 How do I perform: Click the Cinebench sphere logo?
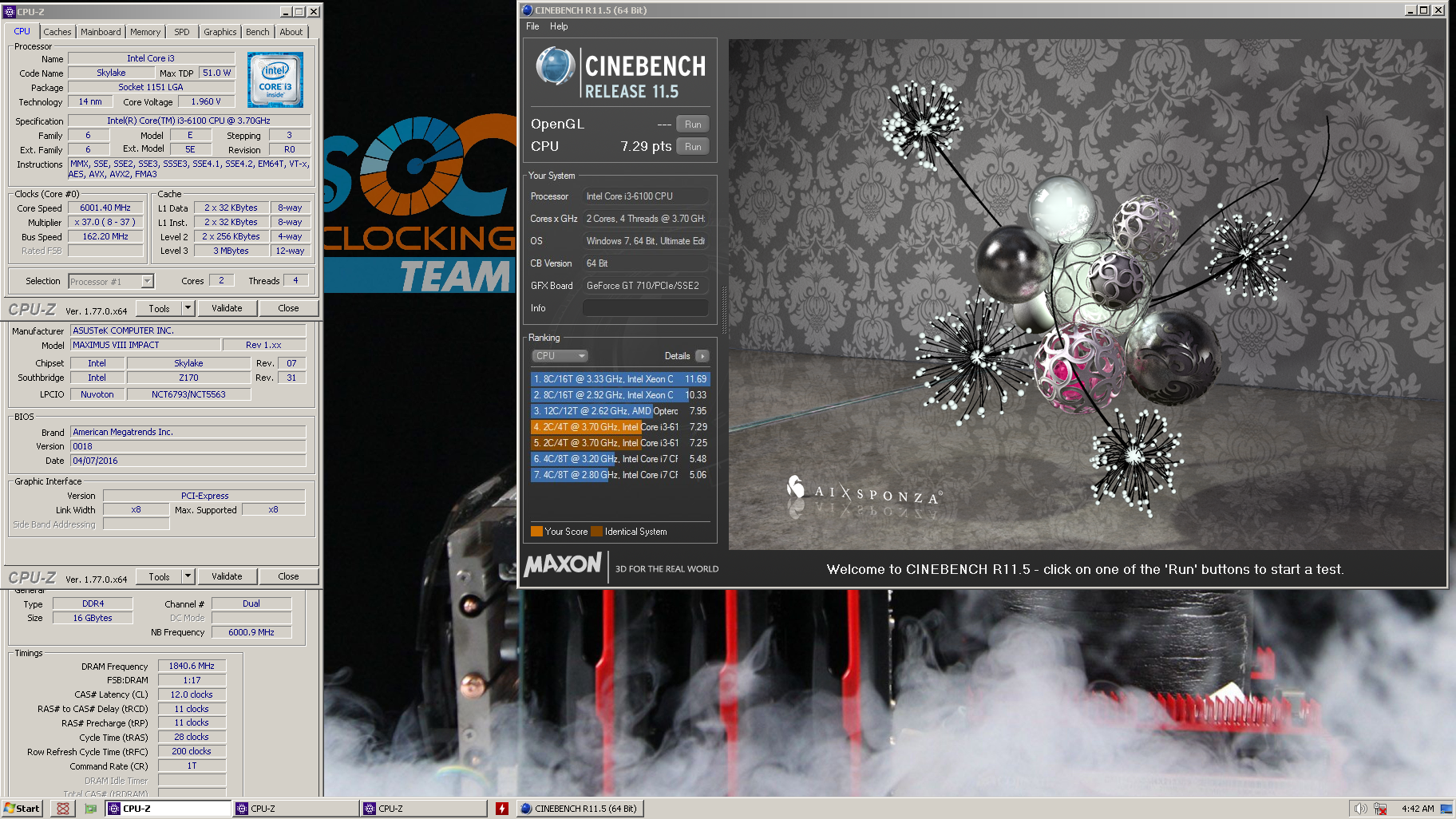[555, 66]
